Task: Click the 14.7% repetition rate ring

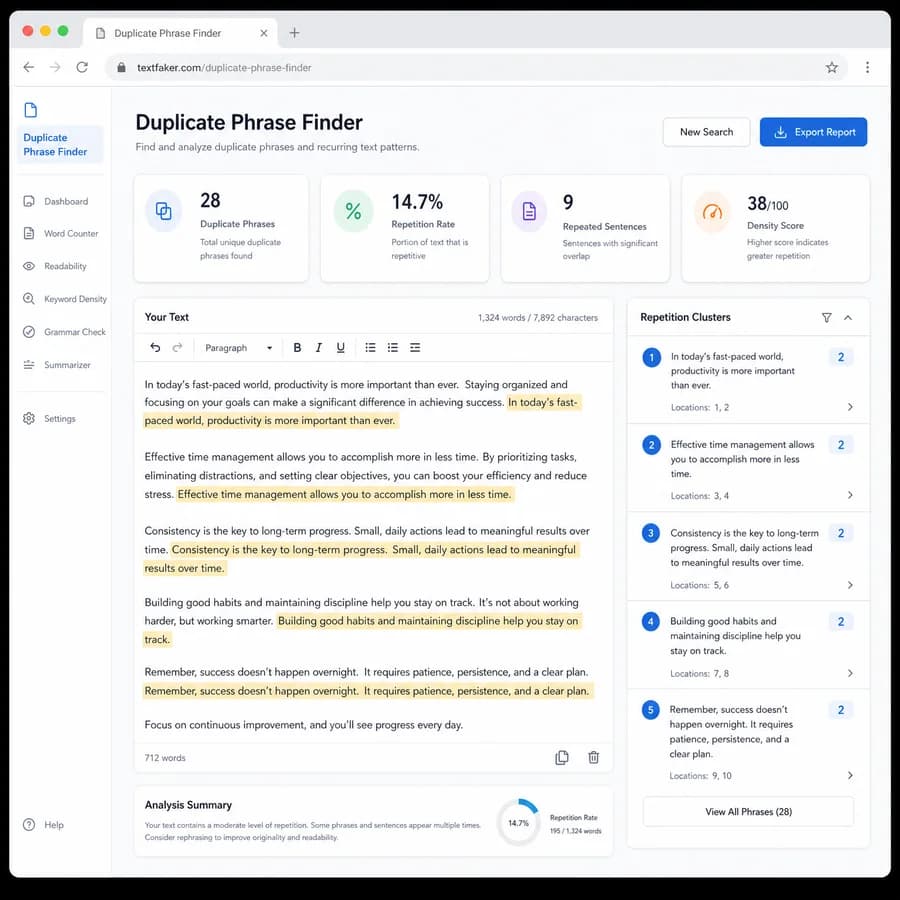Action: (x=518, y=823)
